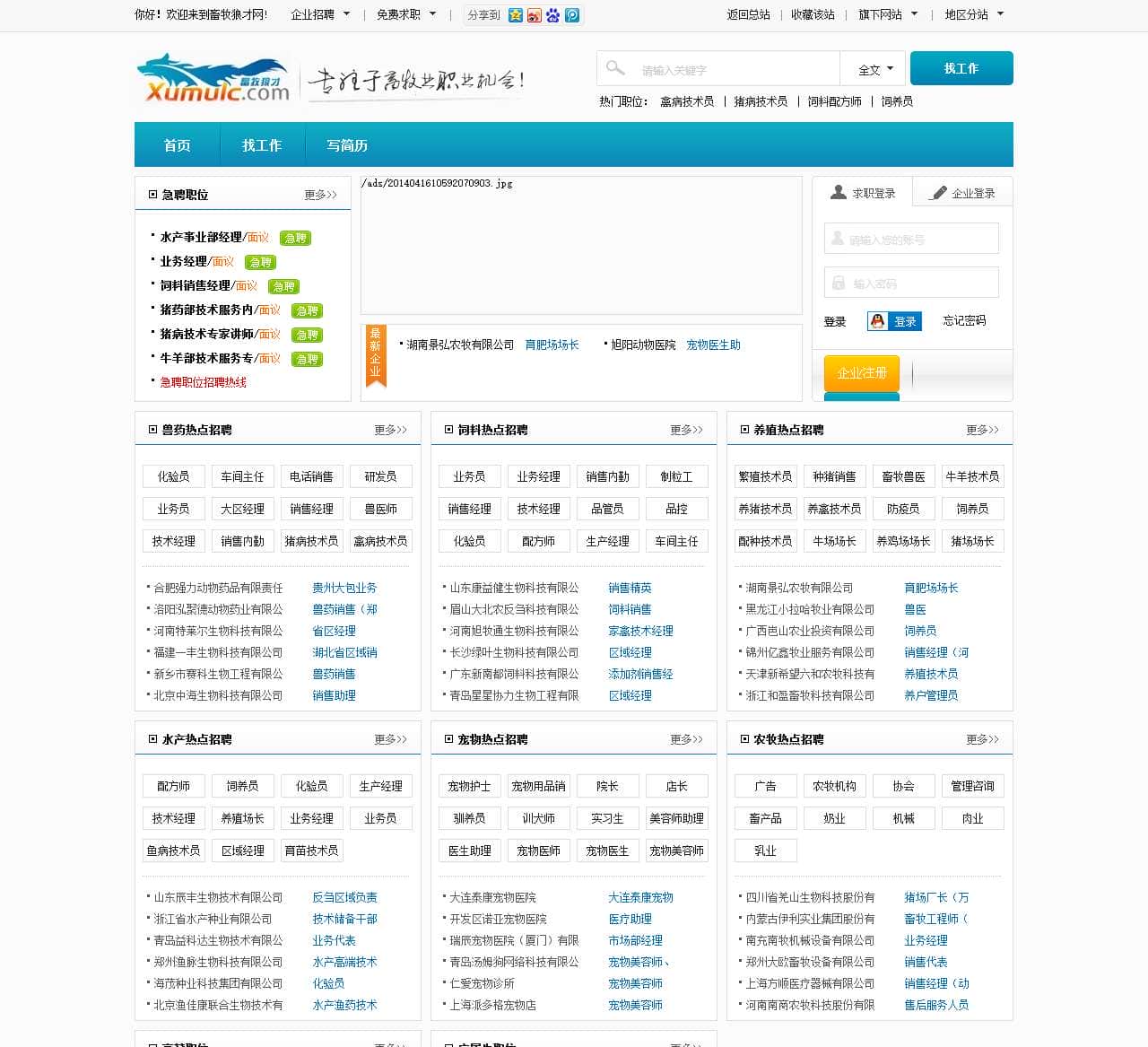
Task: Switch to the 企业登录 tab
Action: coord(963,193)
